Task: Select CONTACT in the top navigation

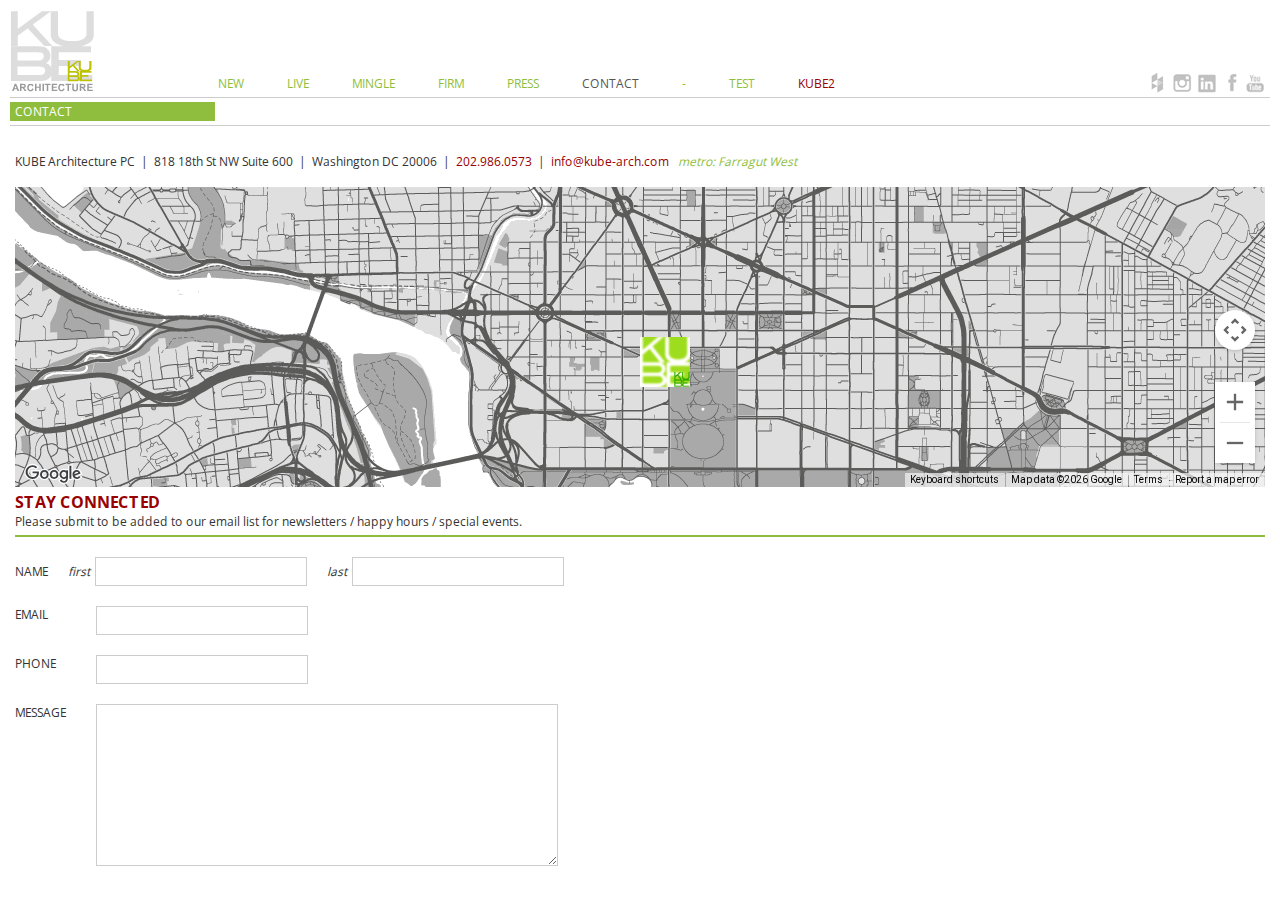Action: point(610,84)
